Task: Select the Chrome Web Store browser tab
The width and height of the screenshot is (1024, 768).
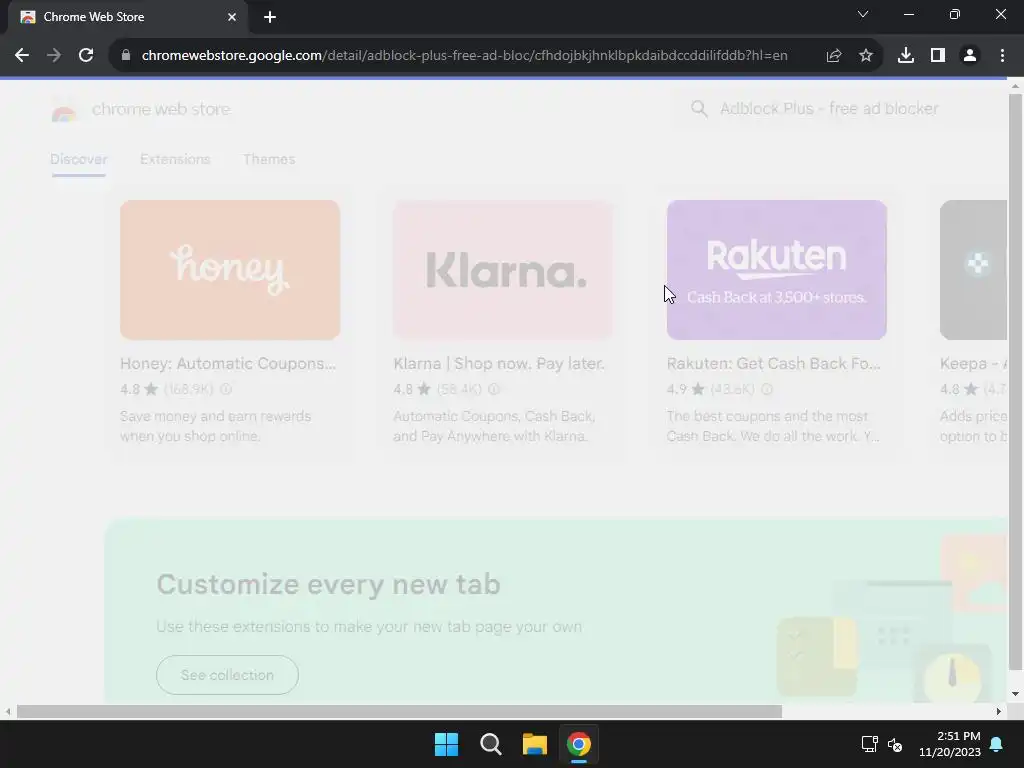Action: pyautogui.click(x=128, y=17)
